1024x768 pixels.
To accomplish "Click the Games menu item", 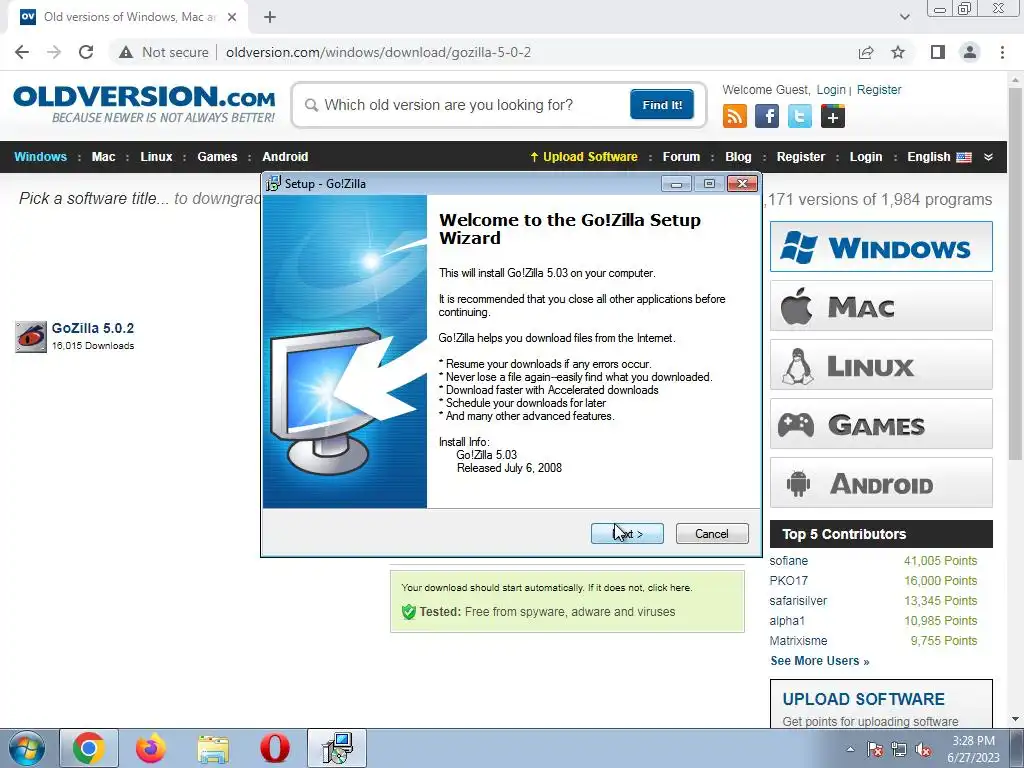I will coord(217,157).
